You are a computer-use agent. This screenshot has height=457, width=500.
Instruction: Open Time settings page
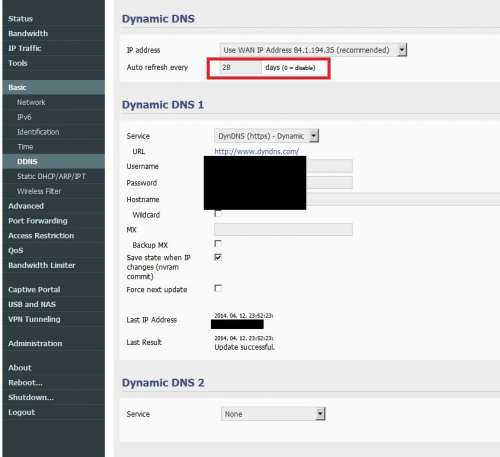tap(25, 147)
